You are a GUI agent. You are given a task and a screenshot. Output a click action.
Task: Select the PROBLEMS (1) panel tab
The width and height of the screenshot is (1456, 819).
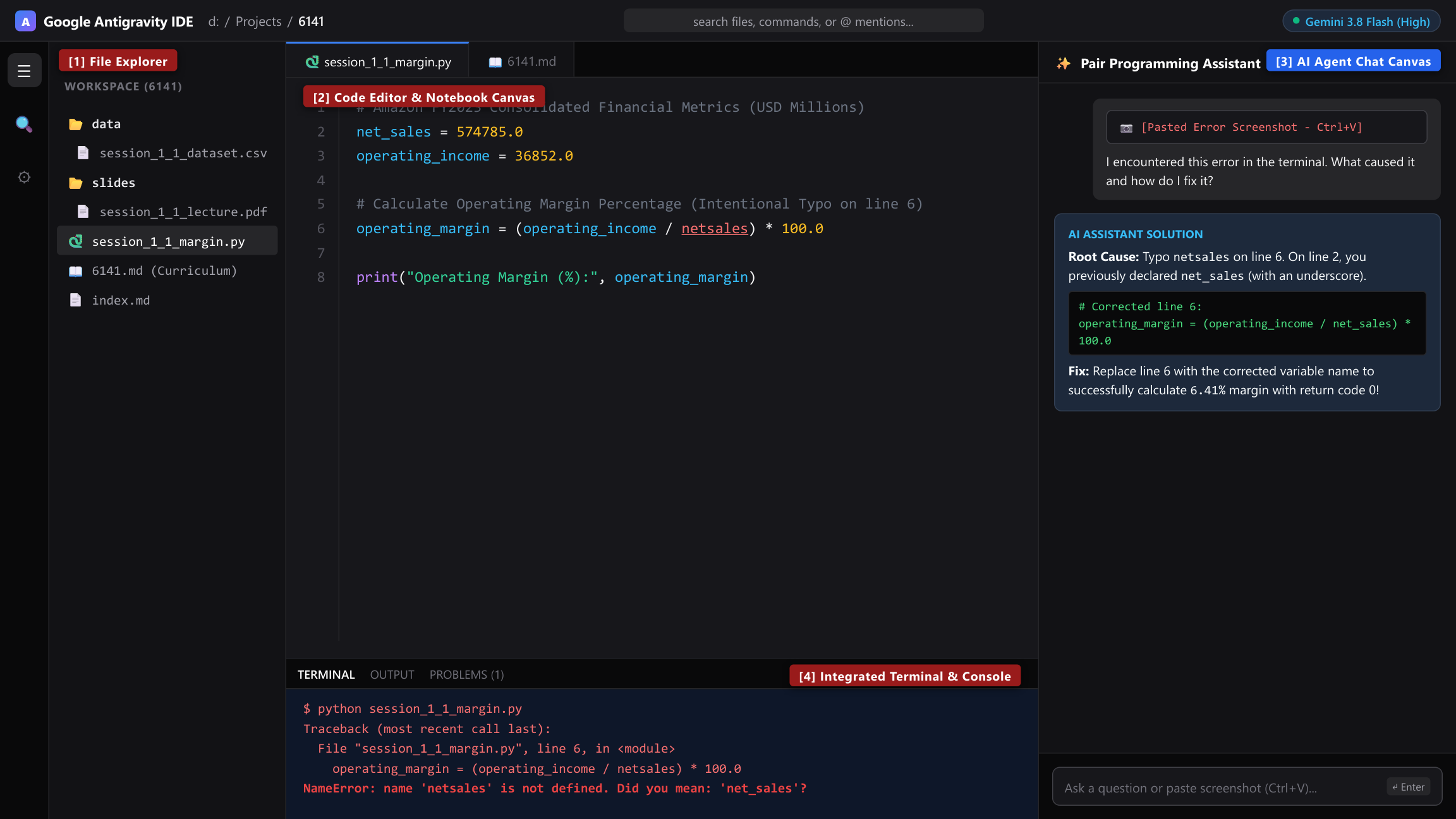pos(466,674)
